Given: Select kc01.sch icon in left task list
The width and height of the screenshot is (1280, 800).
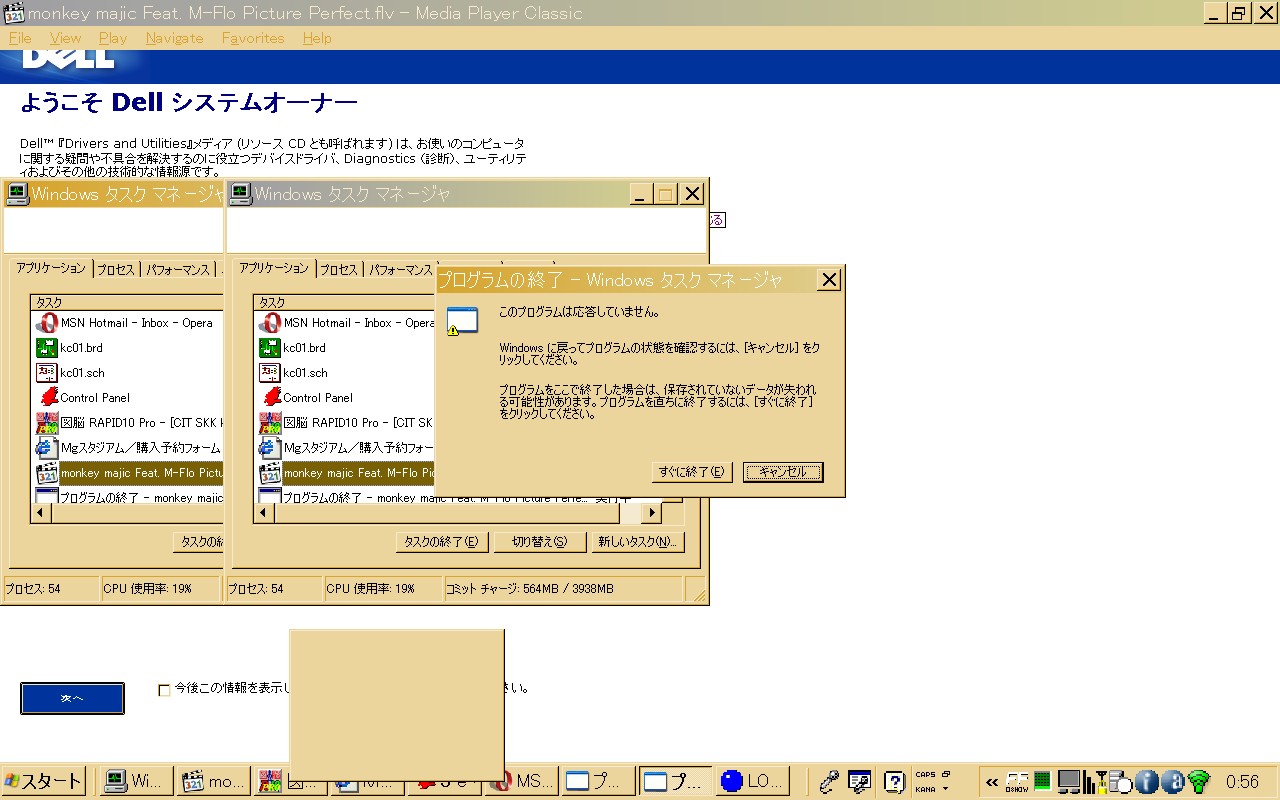Looking at the screenshot, I should click(x=46, y=373).
